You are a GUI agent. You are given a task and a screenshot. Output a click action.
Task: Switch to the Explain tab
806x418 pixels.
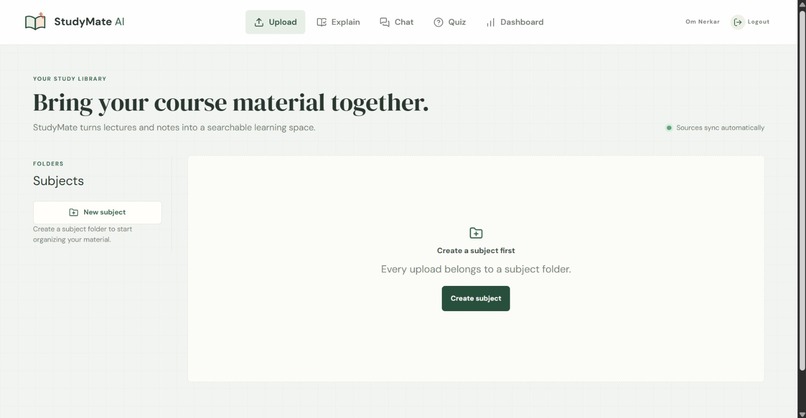click(x=338, y=22)
